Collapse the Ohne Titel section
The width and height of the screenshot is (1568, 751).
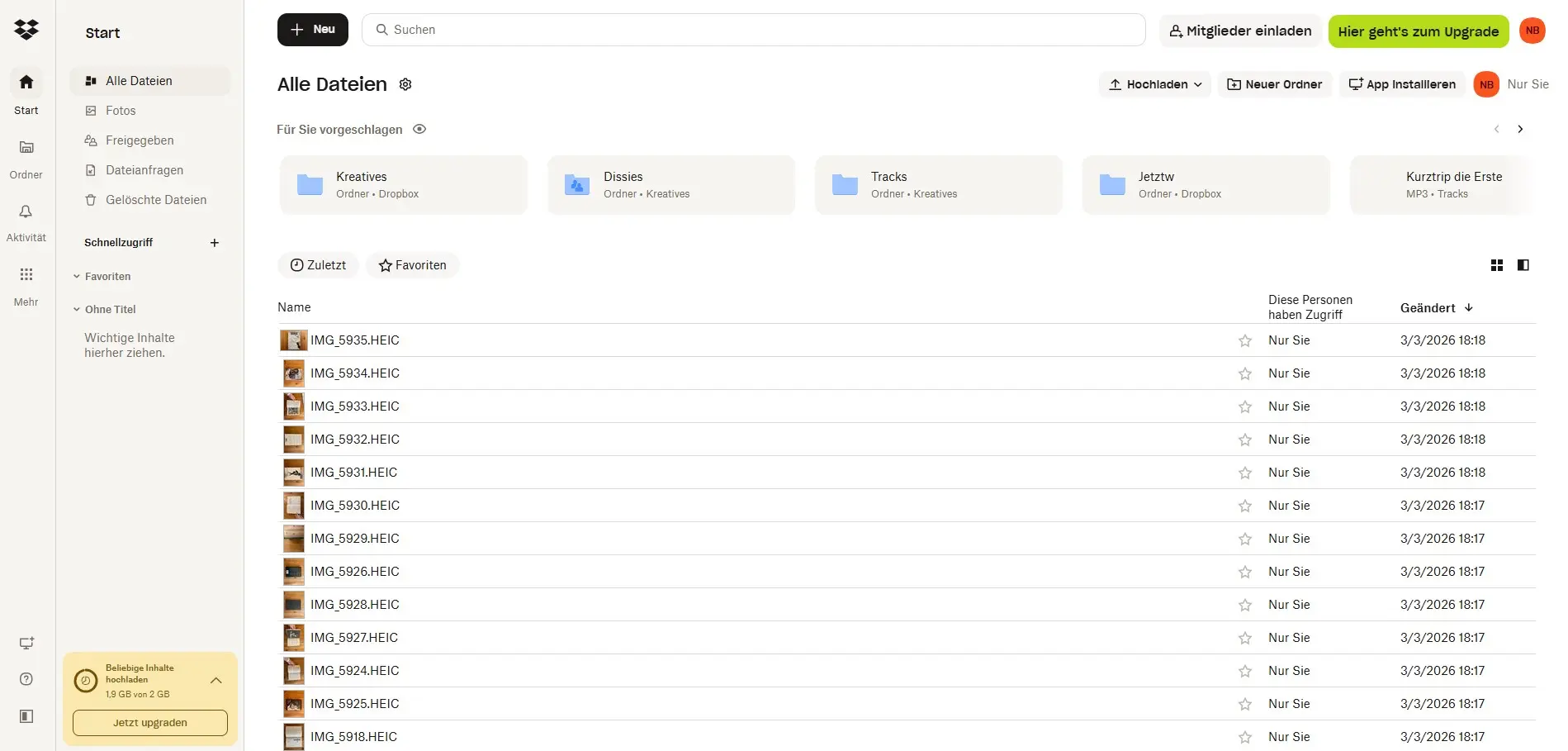pyautogui.click(x=77, y=309)
